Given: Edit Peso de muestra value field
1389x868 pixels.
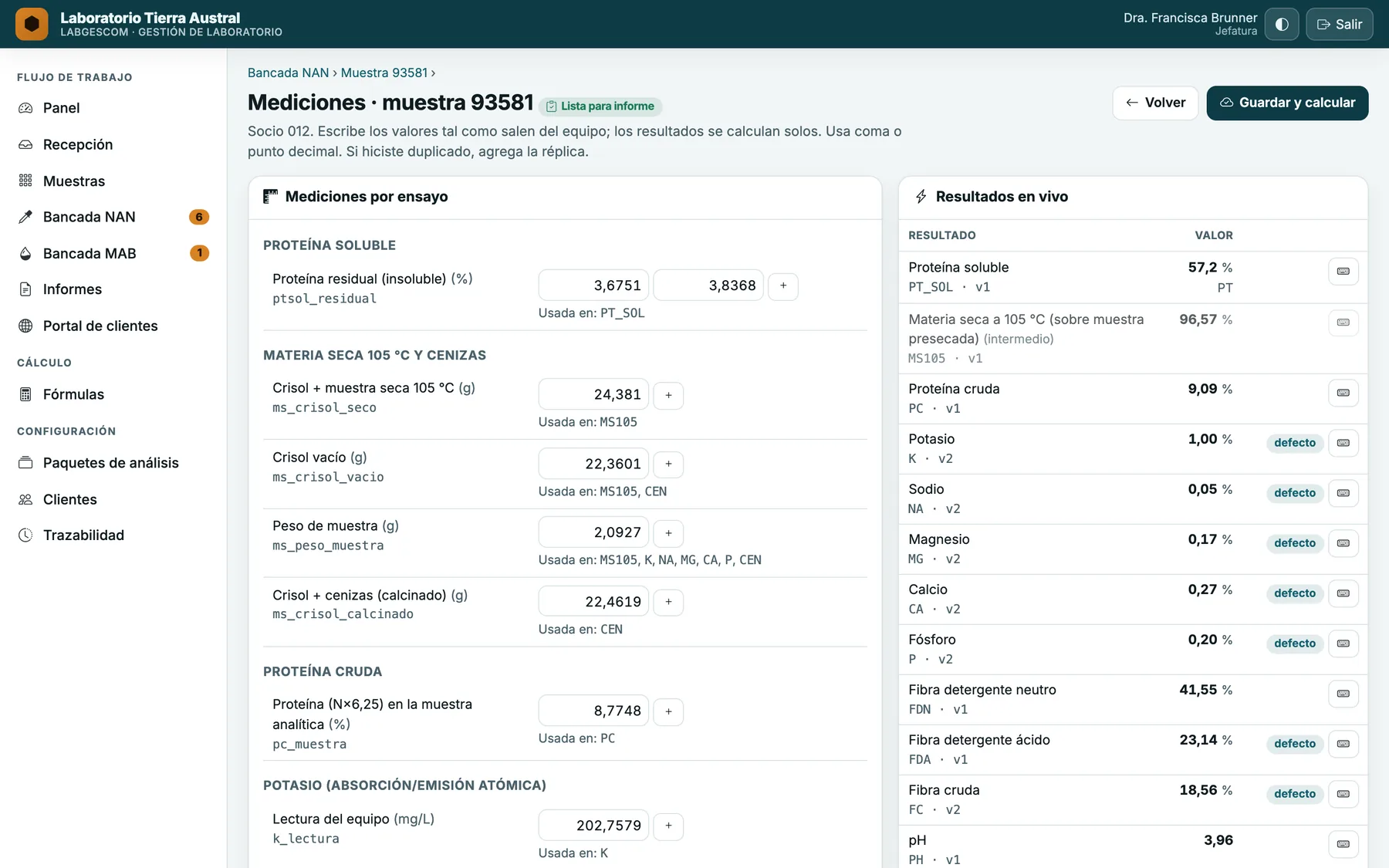Looking at the screenshot, I should (593, 532).
